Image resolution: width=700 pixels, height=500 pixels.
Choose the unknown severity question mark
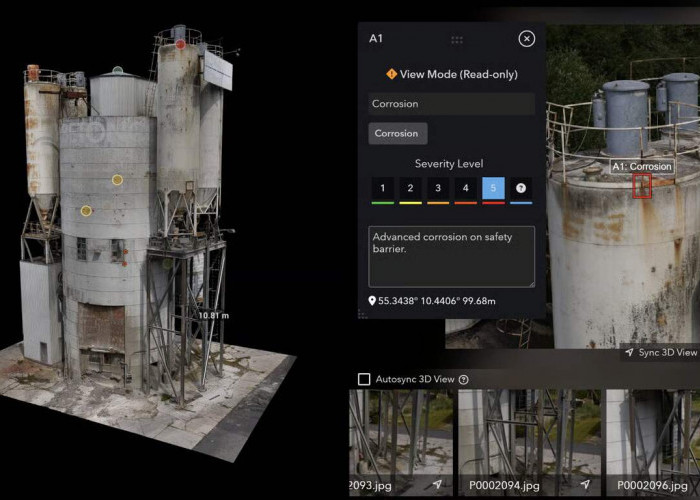pos(521,189)
